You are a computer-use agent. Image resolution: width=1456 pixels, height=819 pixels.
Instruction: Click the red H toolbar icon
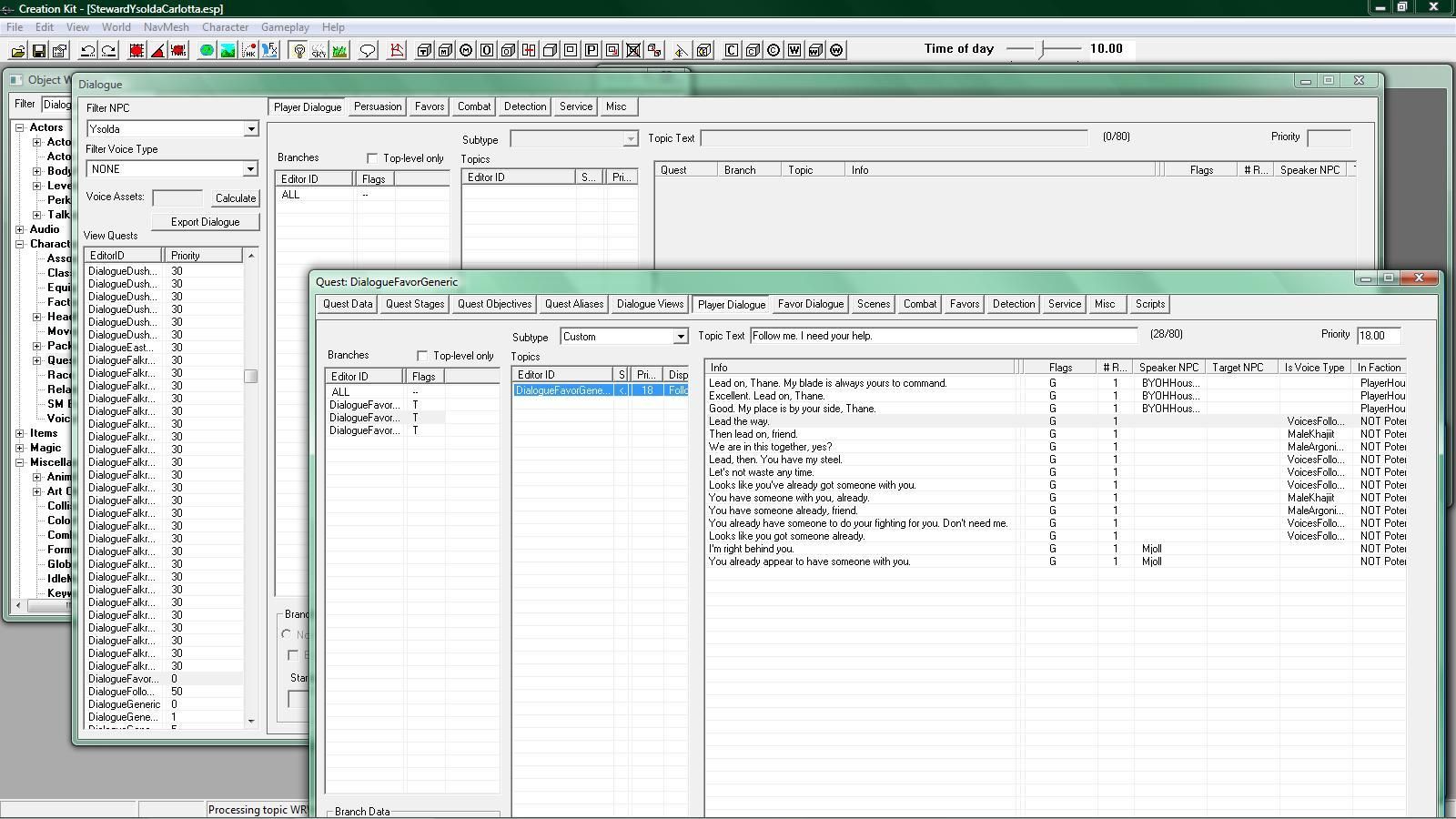529,50
